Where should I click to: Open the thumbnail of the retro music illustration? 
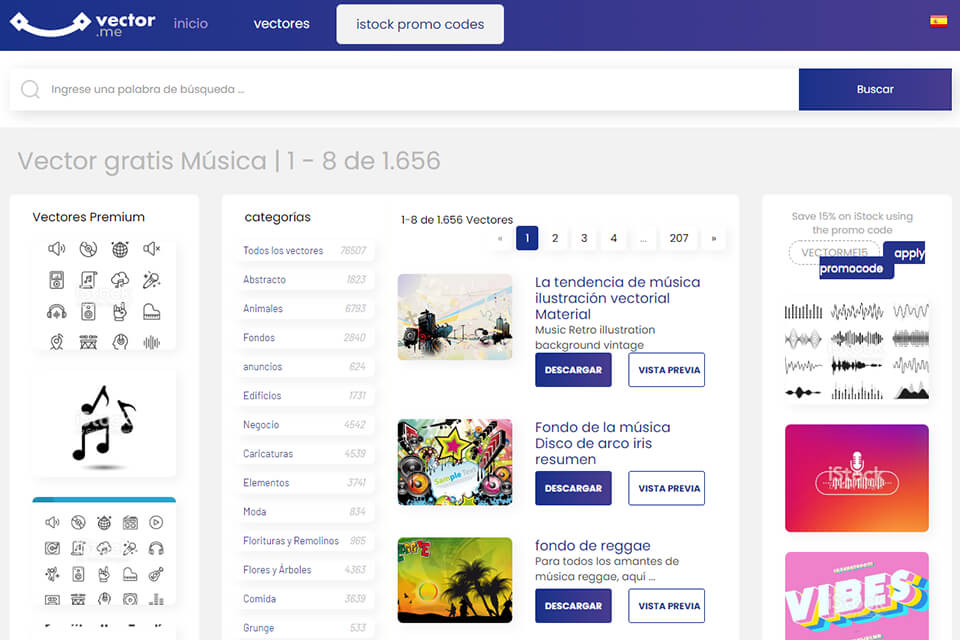(x=455, y=317)
